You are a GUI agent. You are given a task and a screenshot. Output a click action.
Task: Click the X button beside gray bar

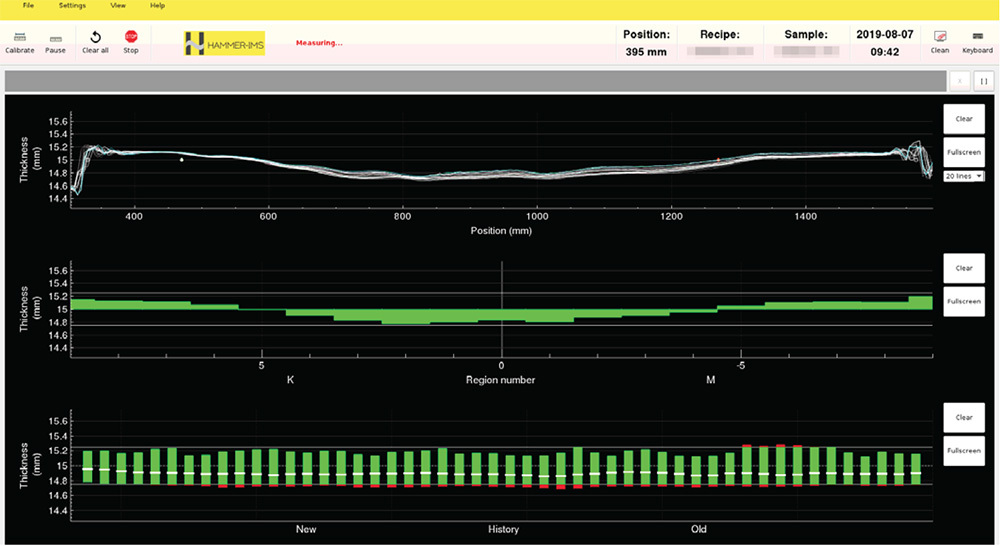click(960, 81)
